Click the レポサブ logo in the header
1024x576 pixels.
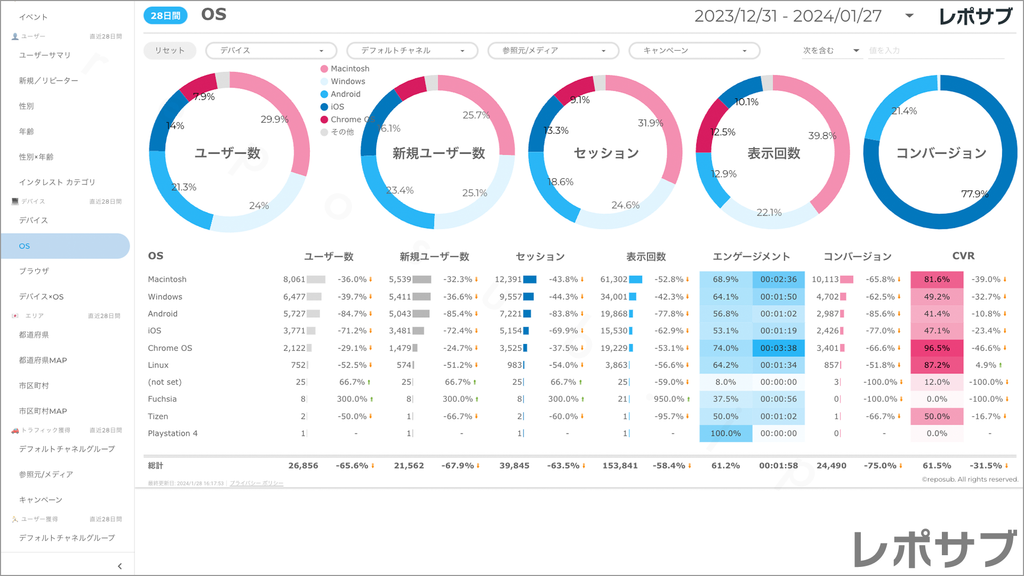coord(977,16)
